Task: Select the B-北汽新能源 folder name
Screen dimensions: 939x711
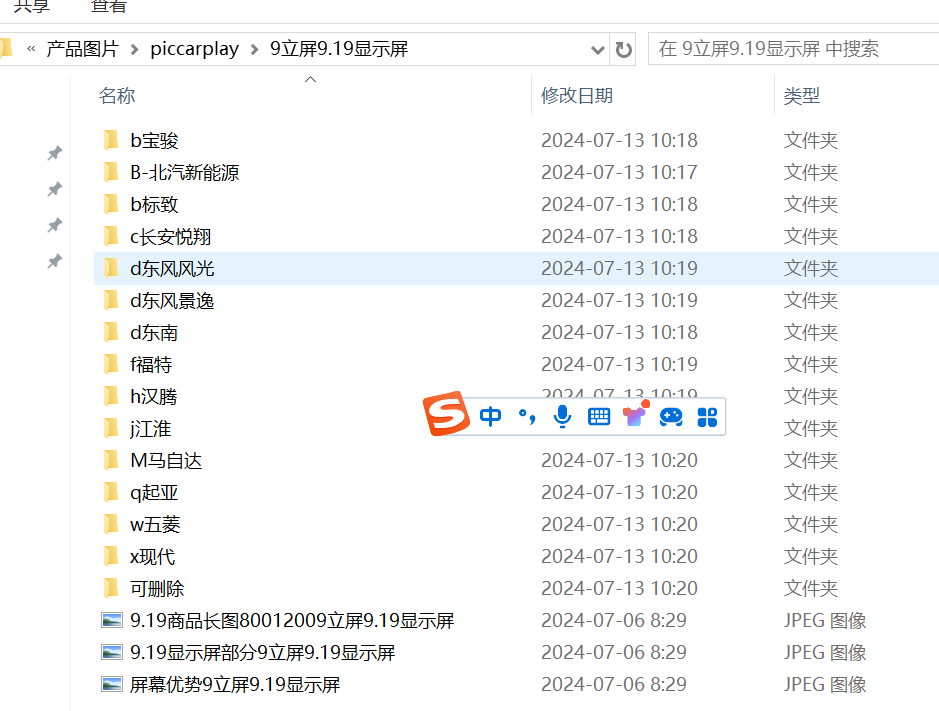Action: 184,173
